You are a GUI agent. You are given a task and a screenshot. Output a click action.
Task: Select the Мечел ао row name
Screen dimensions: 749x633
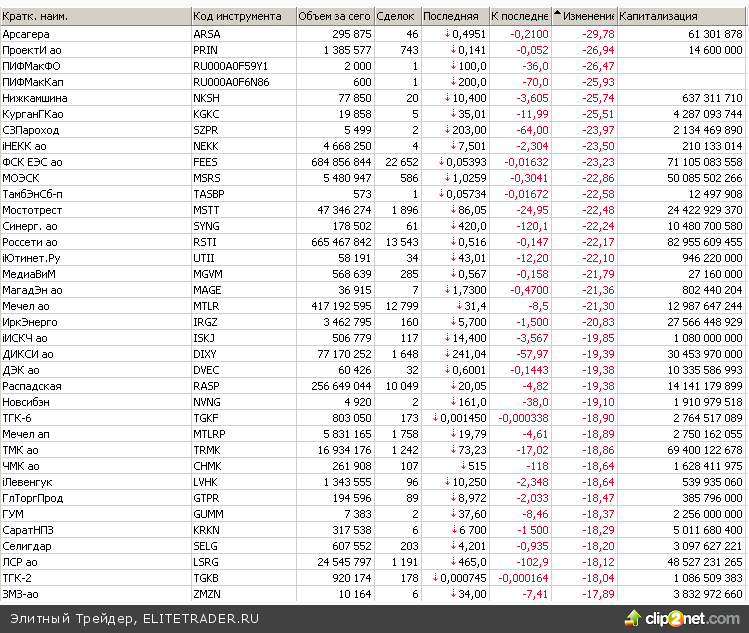[26, 306]
